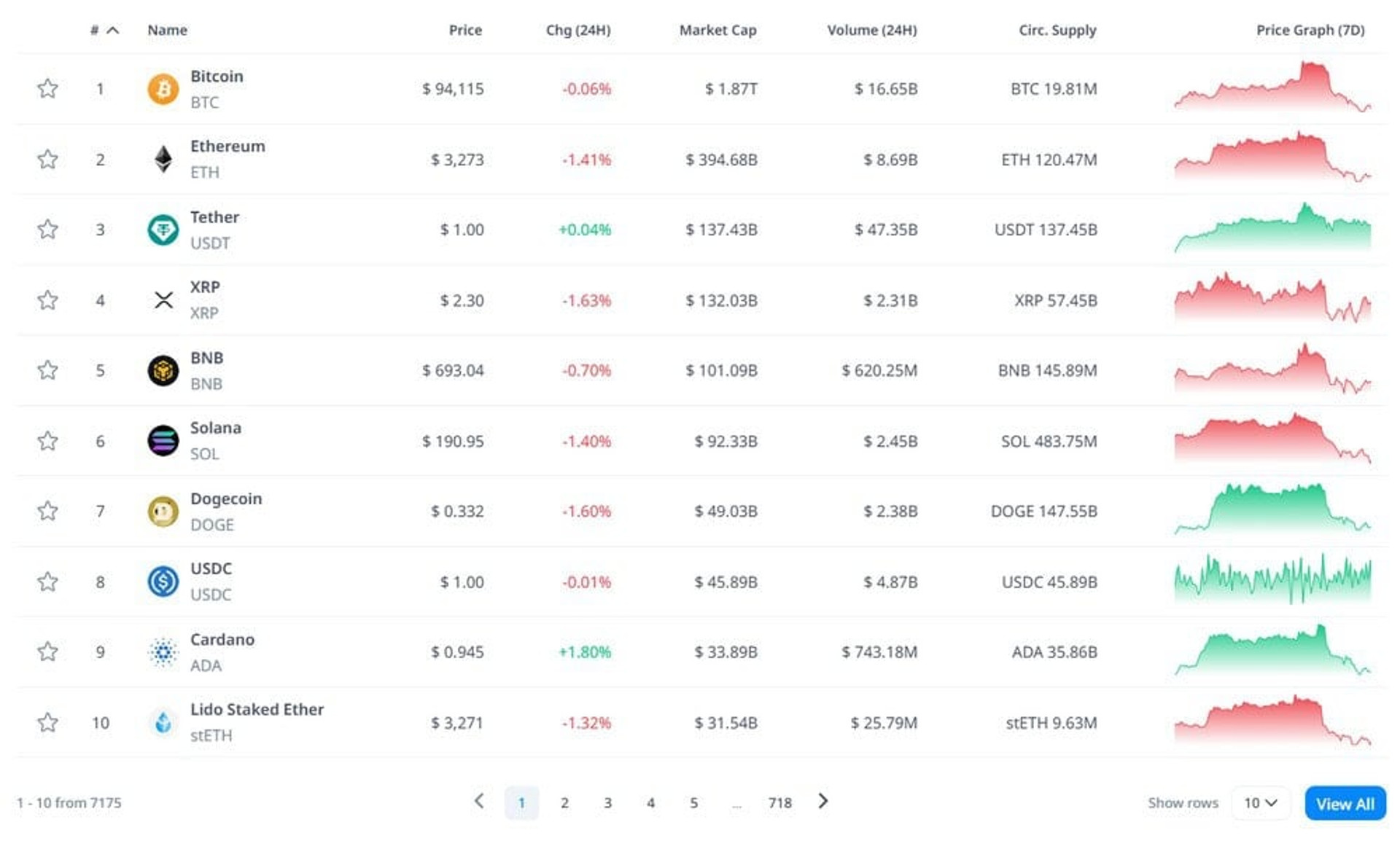Open the Tether name link
This screenshot has height=849, width=1400.
click(x=214, y=216)
